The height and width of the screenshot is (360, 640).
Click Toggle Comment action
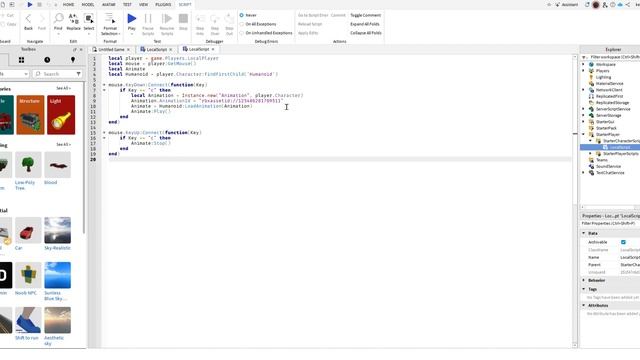click(x=366, y=15)
